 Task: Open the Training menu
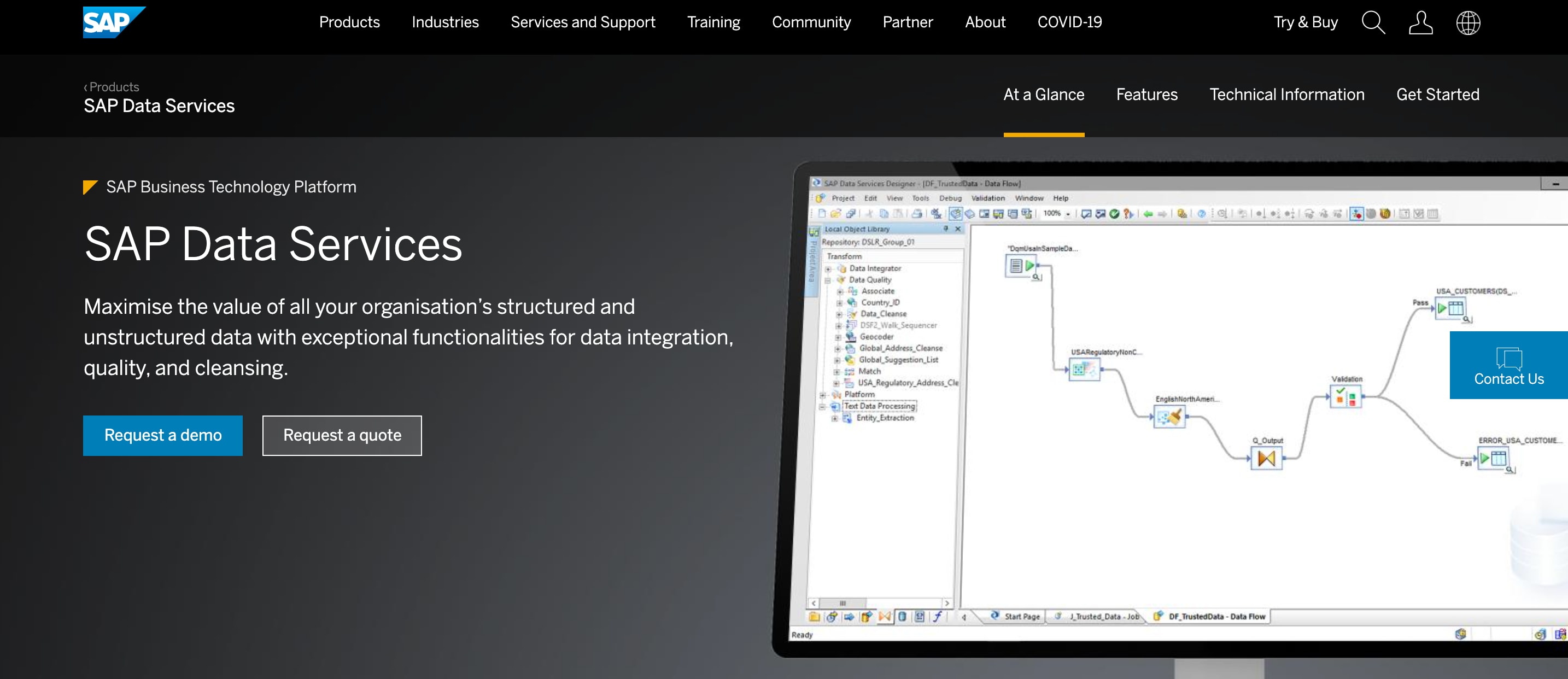714,22
